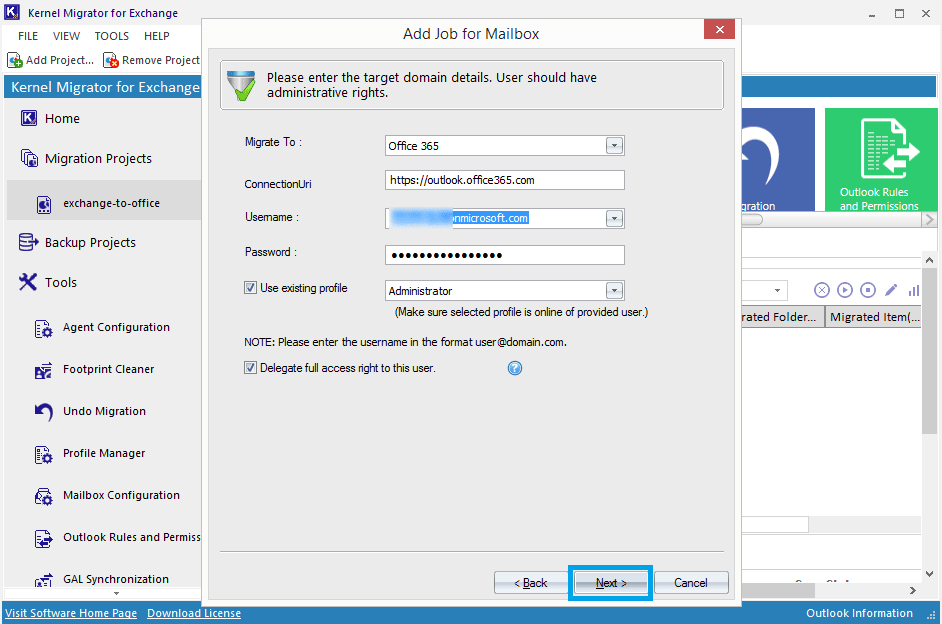
Task: Select the Migration Projects sidebar icon
Action: pyautogui.click(x=29, y=159)
